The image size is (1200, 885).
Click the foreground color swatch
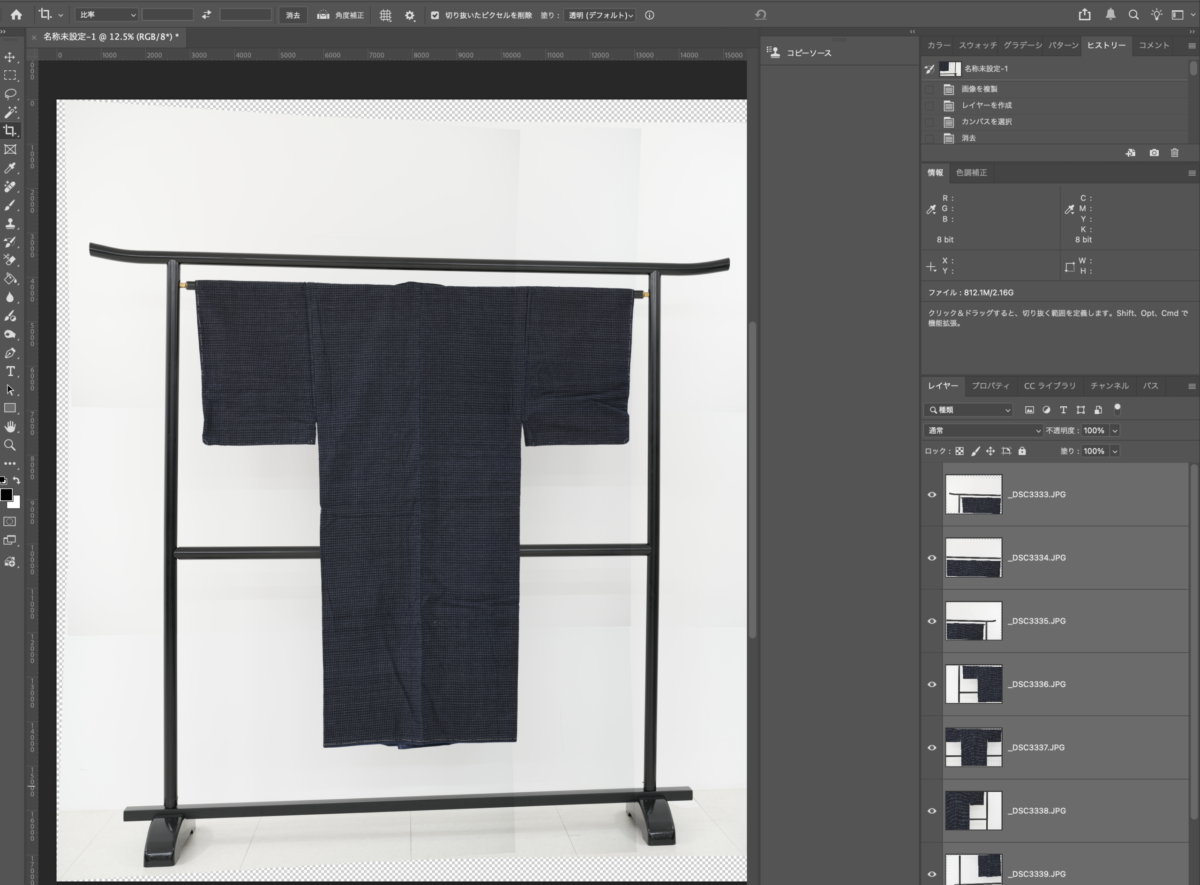[x=6, y=495]
